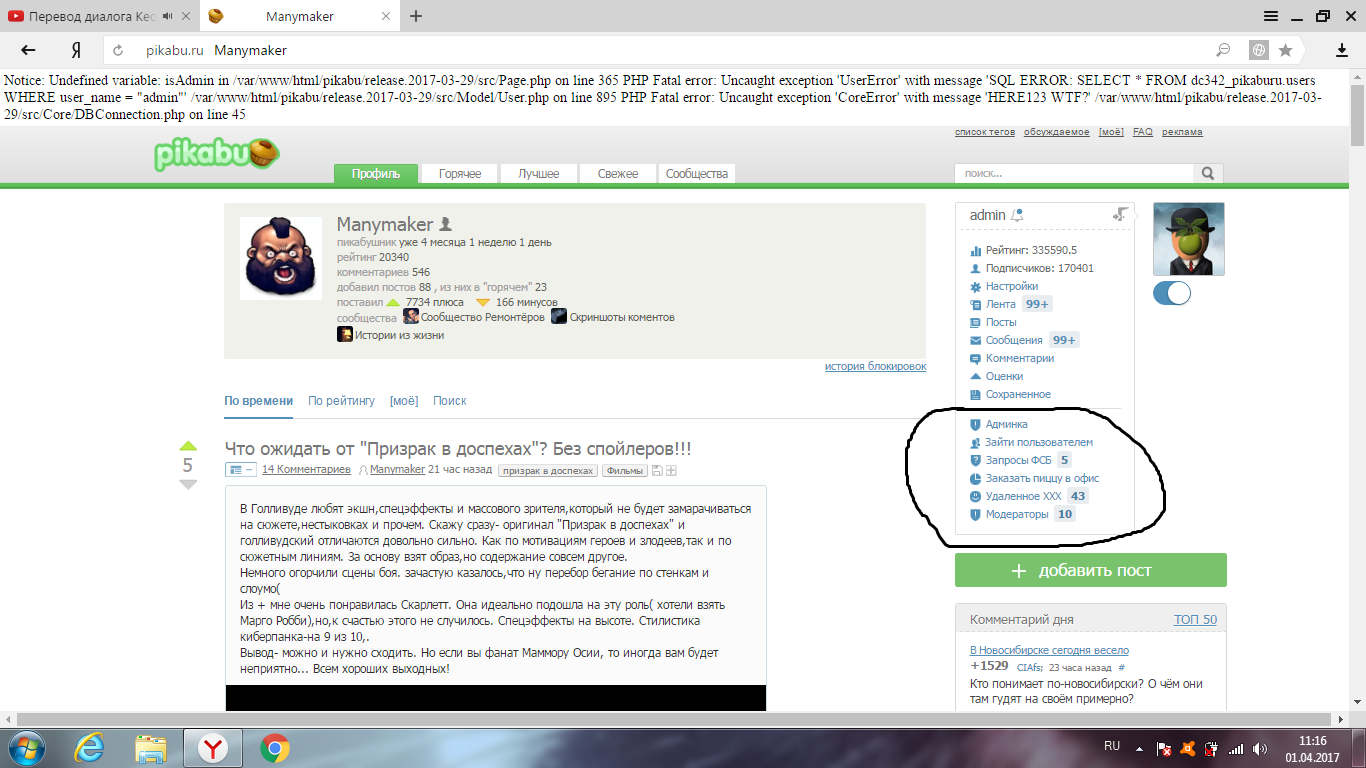Switch to the "Горячее" tab
Screen dimensions: 1366x768
click(459, 174)
